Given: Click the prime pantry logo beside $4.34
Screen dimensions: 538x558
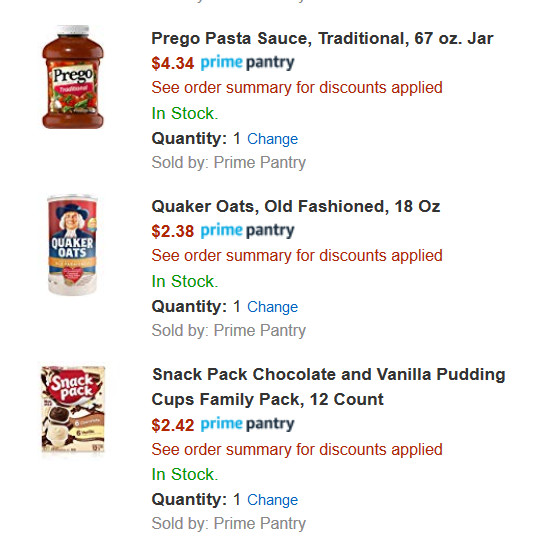Looking at the screenshot, I should [247, 63].
